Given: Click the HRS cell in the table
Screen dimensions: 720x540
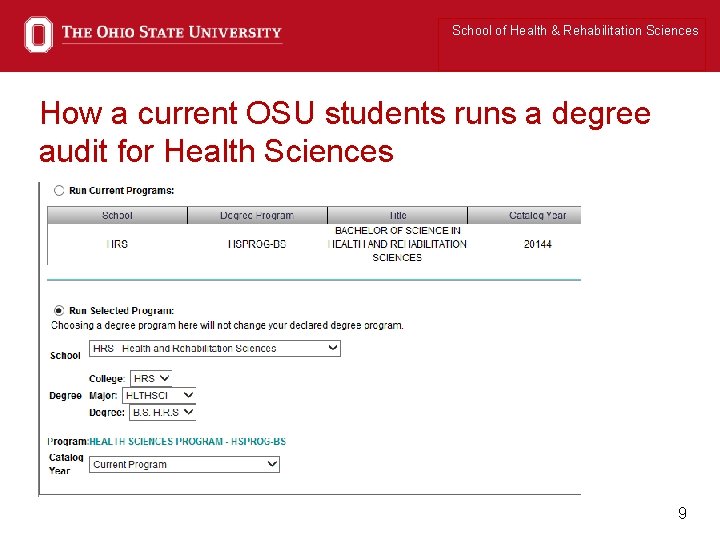Looking at the screenshot, I should click(x=117, y=244).
